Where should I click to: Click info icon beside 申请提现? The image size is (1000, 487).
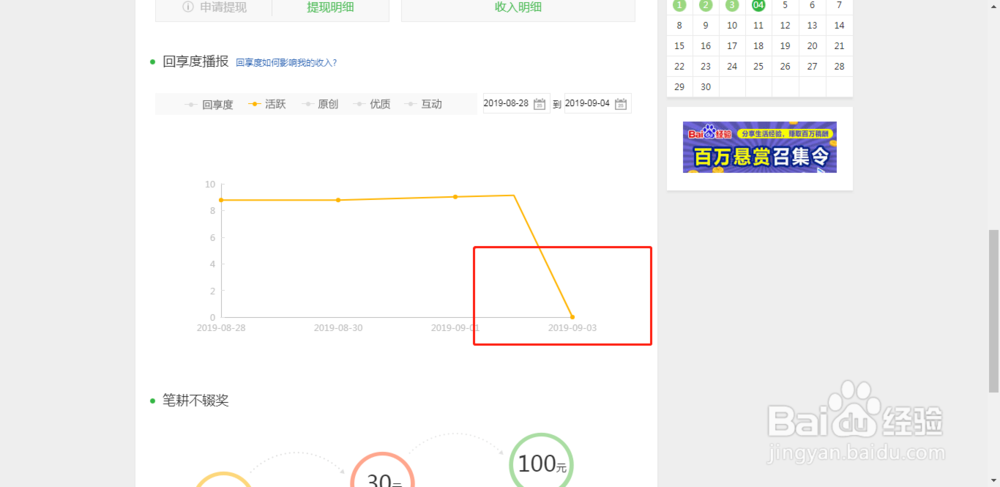[x=188, y=8]
